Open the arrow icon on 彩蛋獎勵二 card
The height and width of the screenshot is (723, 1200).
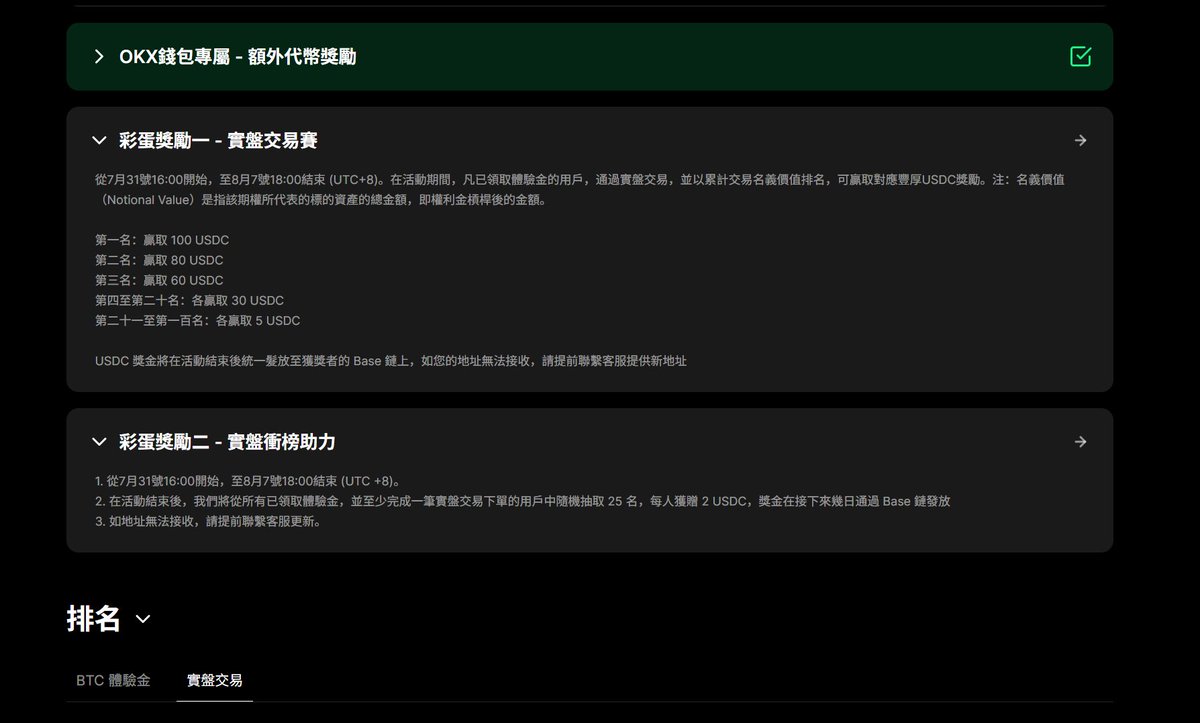(1080, 442)
